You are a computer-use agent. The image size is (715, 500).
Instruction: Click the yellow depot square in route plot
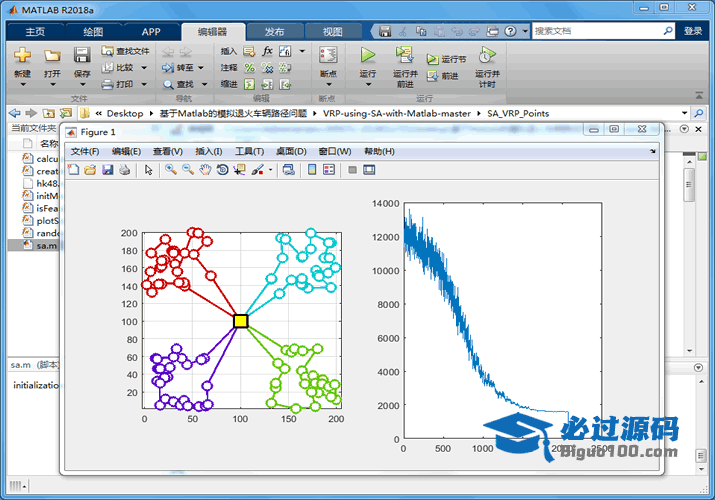click(x=240, y=321)
